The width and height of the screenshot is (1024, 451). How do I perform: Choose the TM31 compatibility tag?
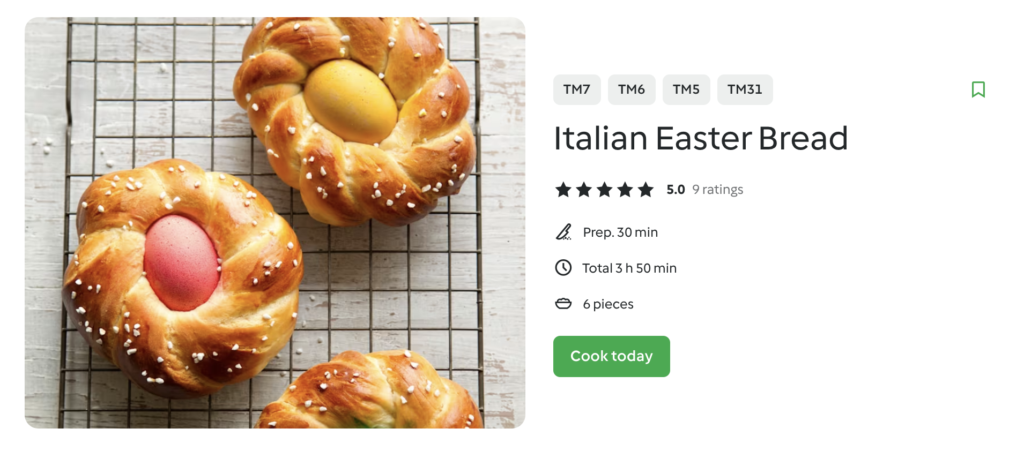tap(744, 90)
